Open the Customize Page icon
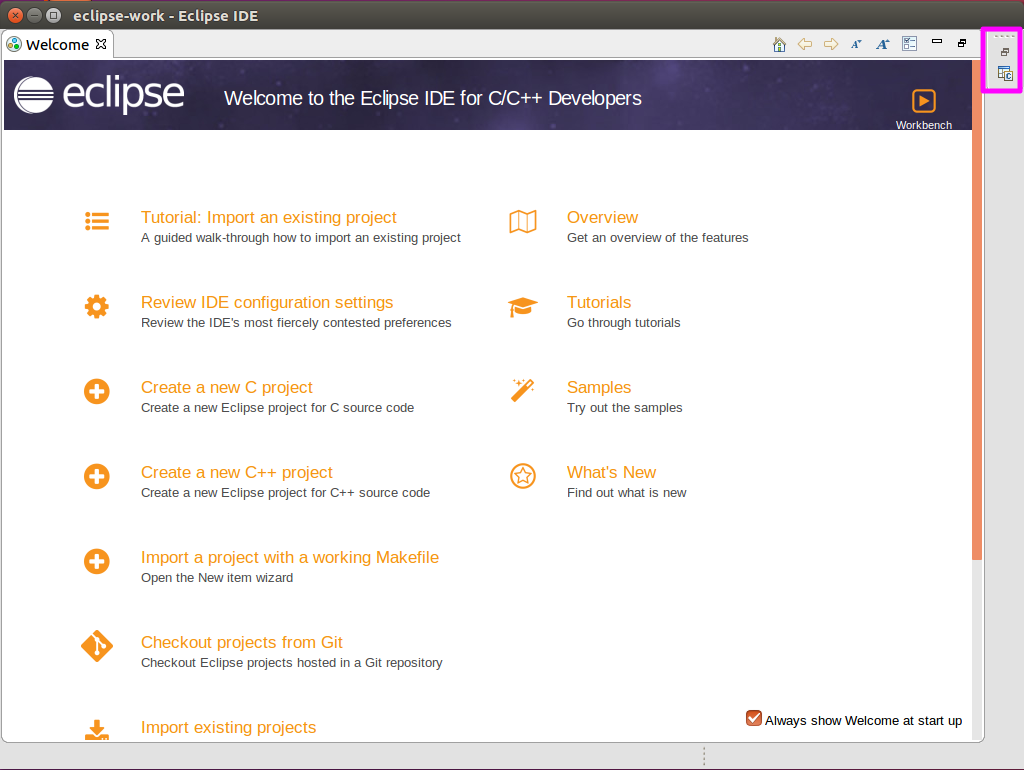This screenshot has width=1024, height=770. [x=909, y=44]
